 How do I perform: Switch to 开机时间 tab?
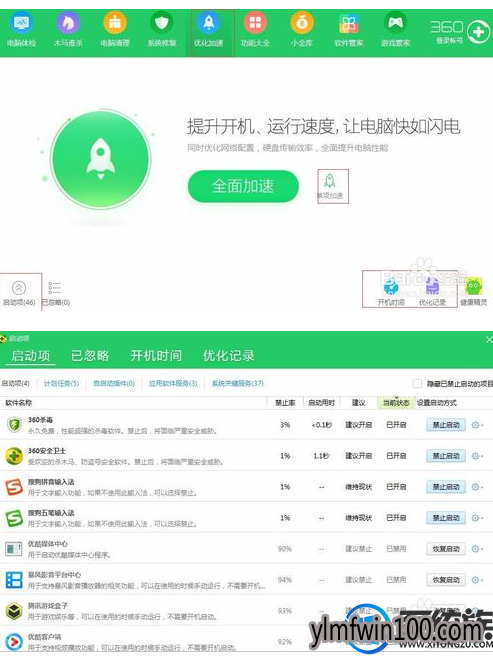pyautogui.click(x=156, y=356)
